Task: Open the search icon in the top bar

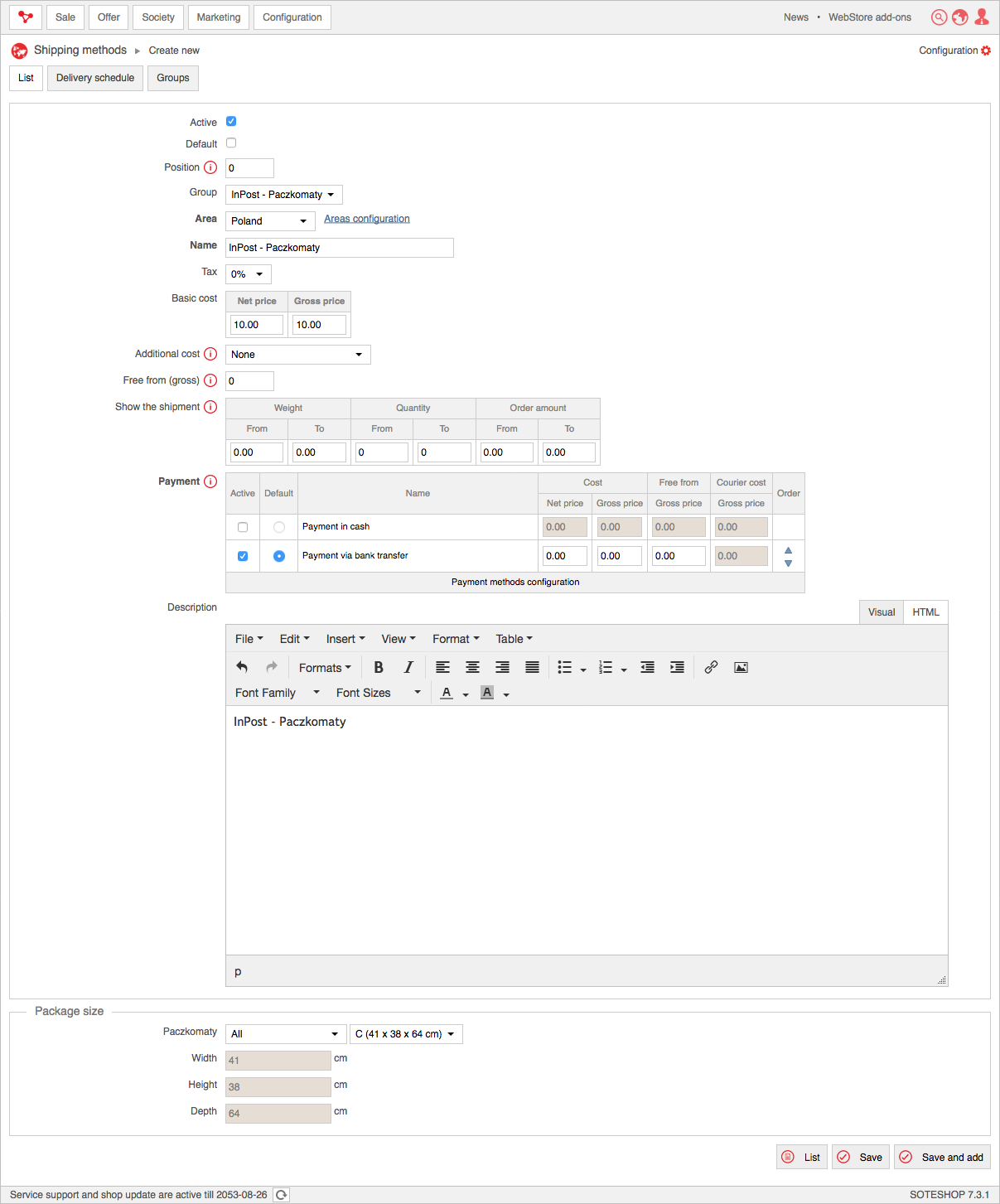Action: coord(939,17)
